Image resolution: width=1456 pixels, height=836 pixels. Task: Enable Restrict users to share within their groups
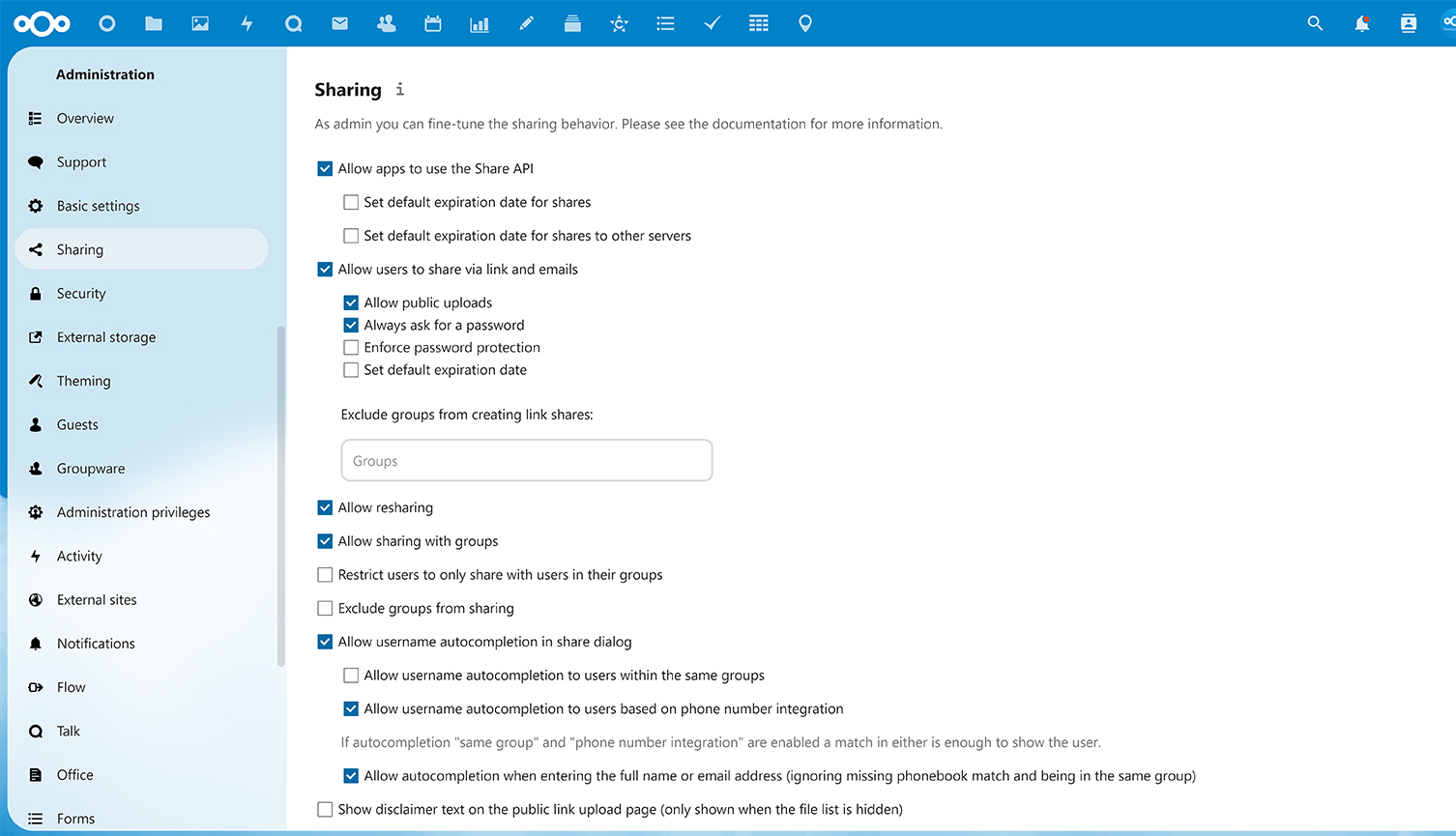point(325,574)
